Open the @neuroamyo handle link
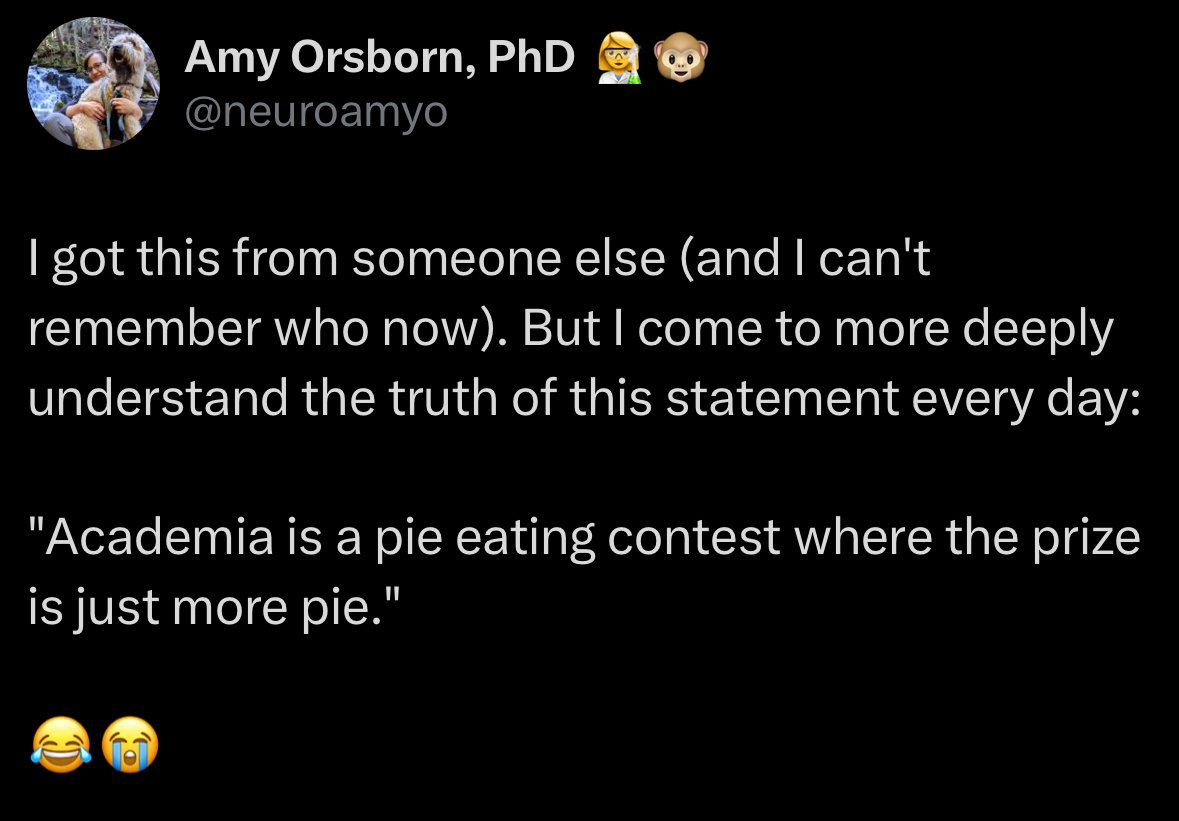Viewport: 1179px width, 821px height. point(316,113)
